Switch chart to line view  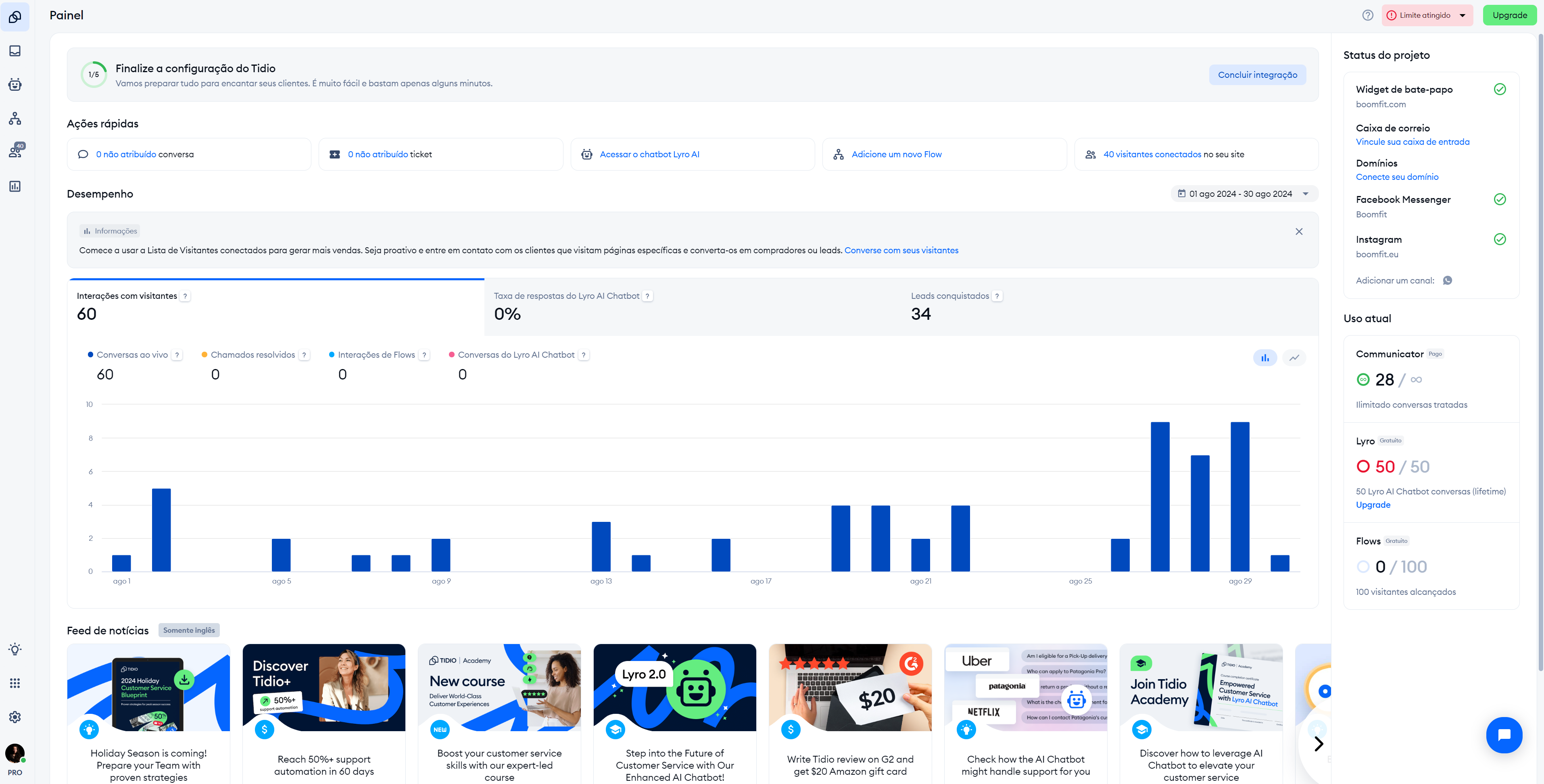pos(1294,358)
